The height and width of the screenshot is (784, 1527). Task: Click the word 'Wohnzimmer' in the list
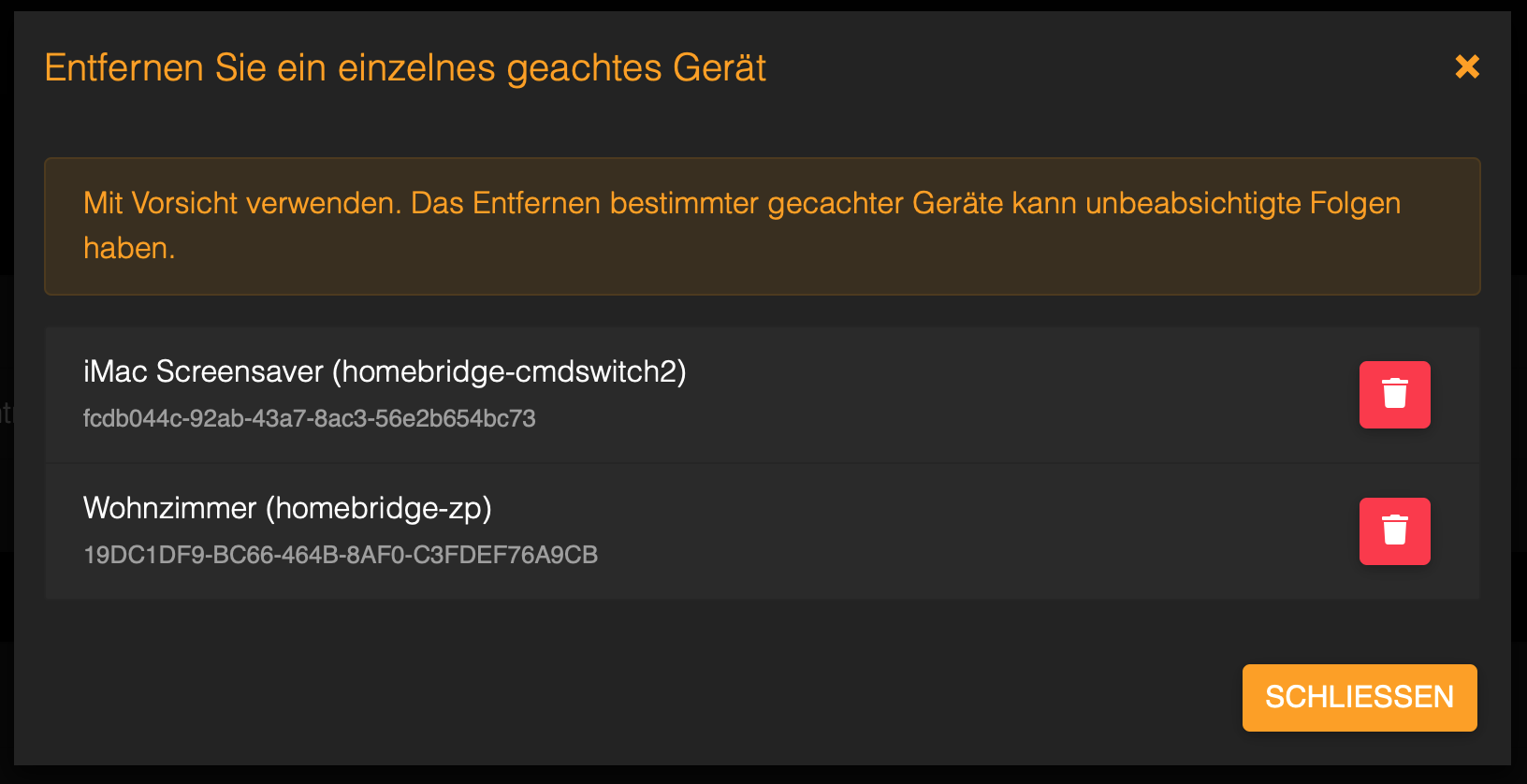(x=169, y=508)
